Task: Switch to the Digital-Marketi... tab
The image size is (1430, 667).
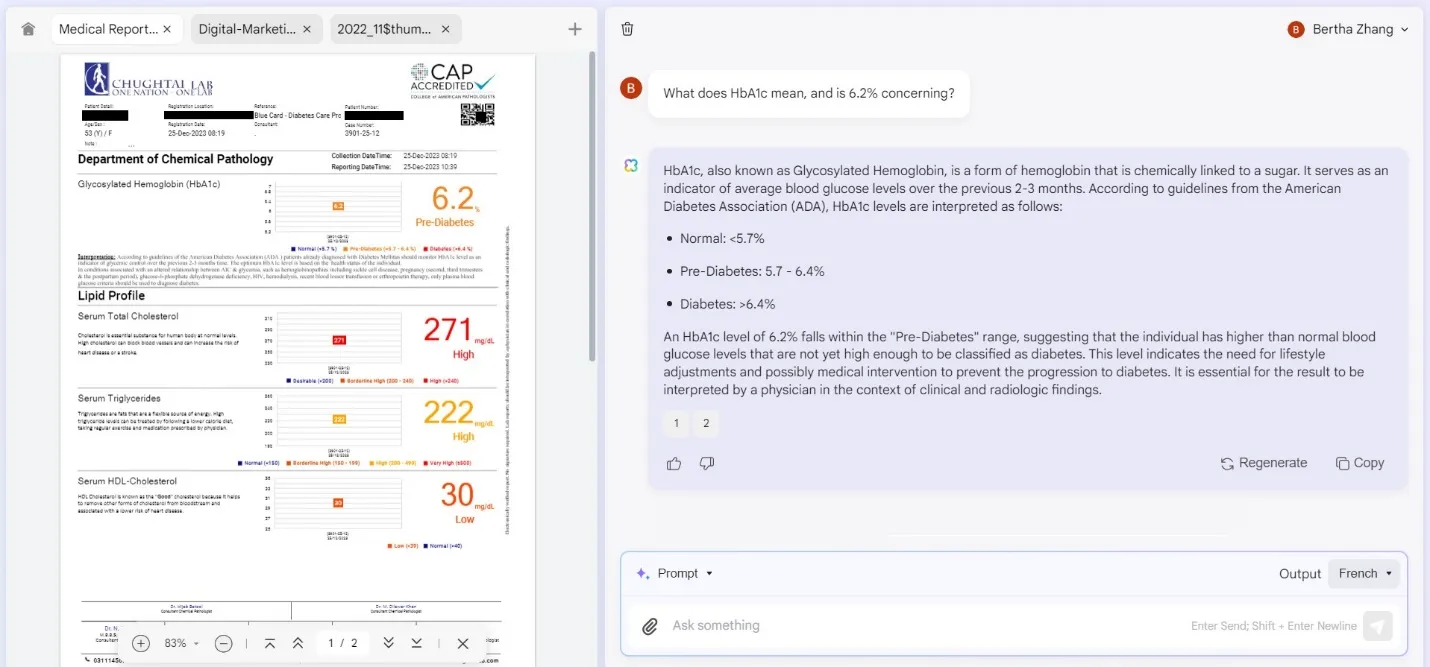Action: point(256,29)
